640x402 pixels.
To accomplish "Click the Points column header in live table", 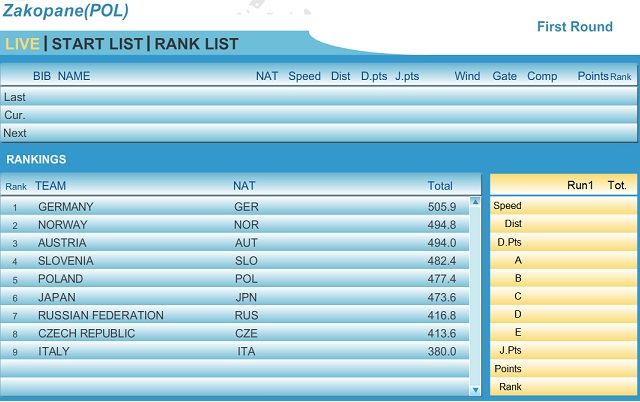I will pyautogui.click(x=593, y=76).
